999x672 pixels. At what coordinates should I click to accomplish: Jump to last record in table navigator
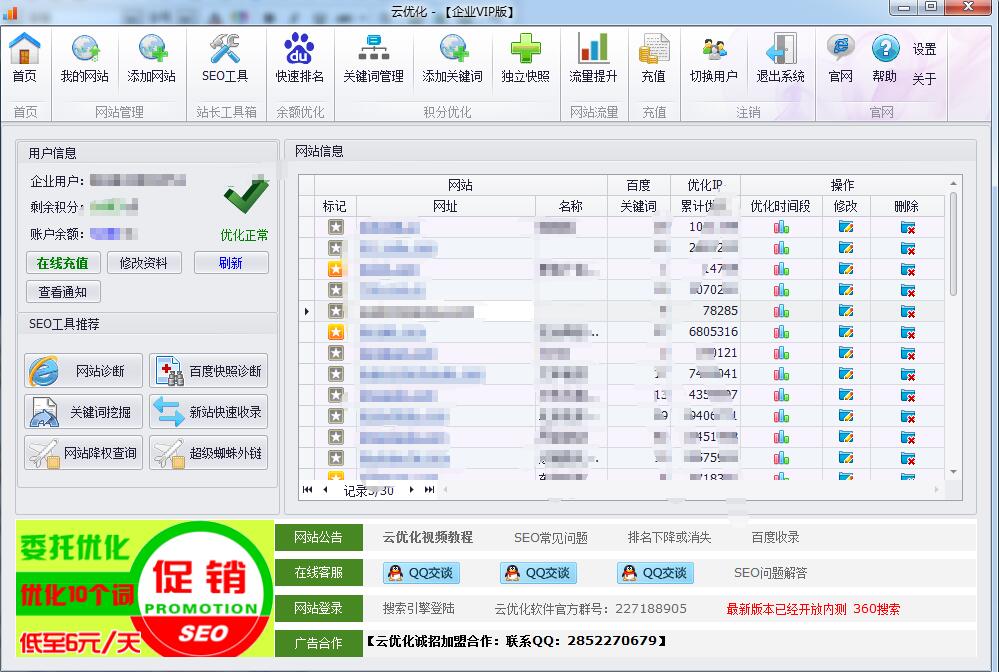(429, 490)
